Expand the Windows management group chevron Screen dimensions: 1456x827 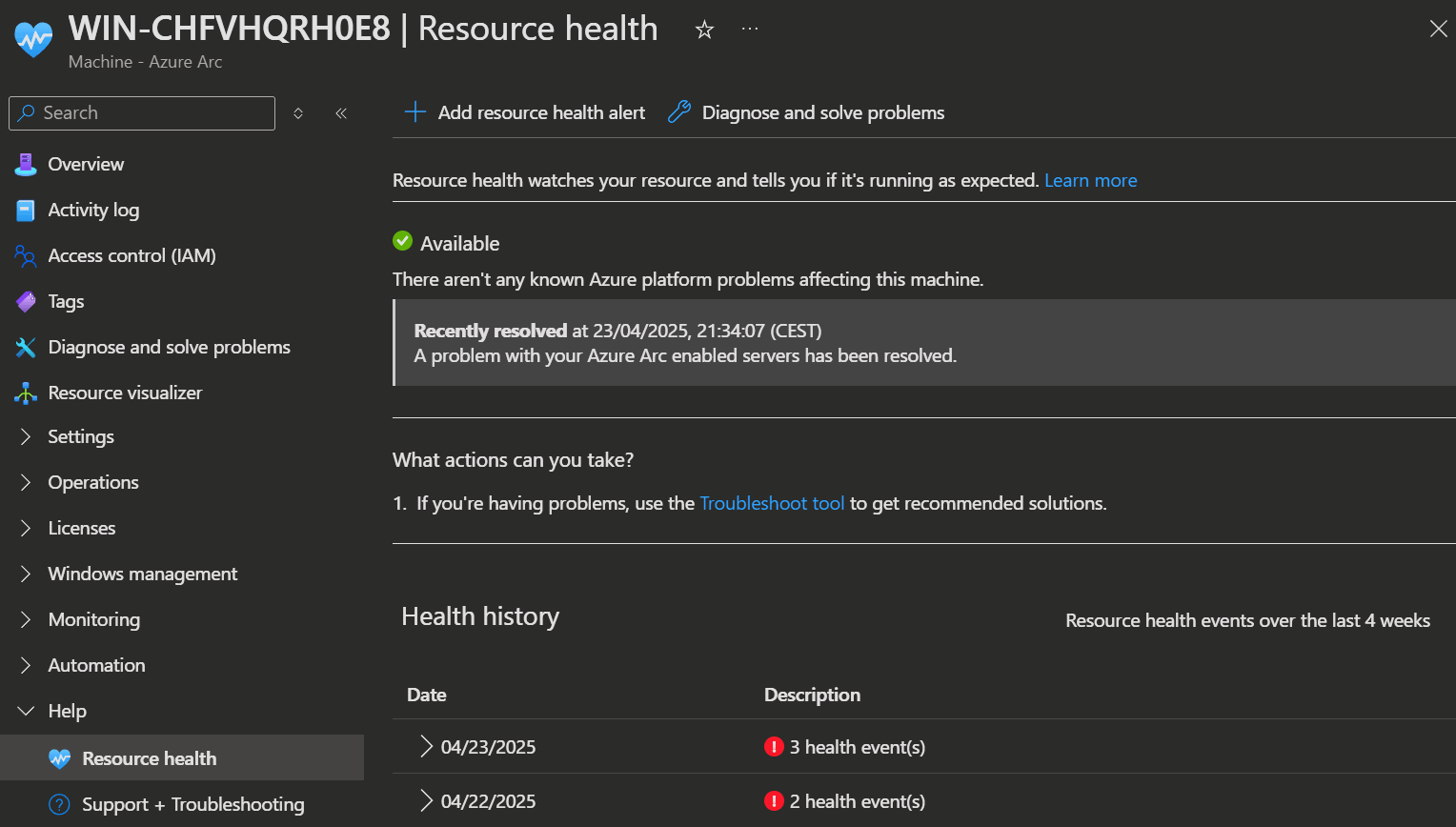[26, 574]
